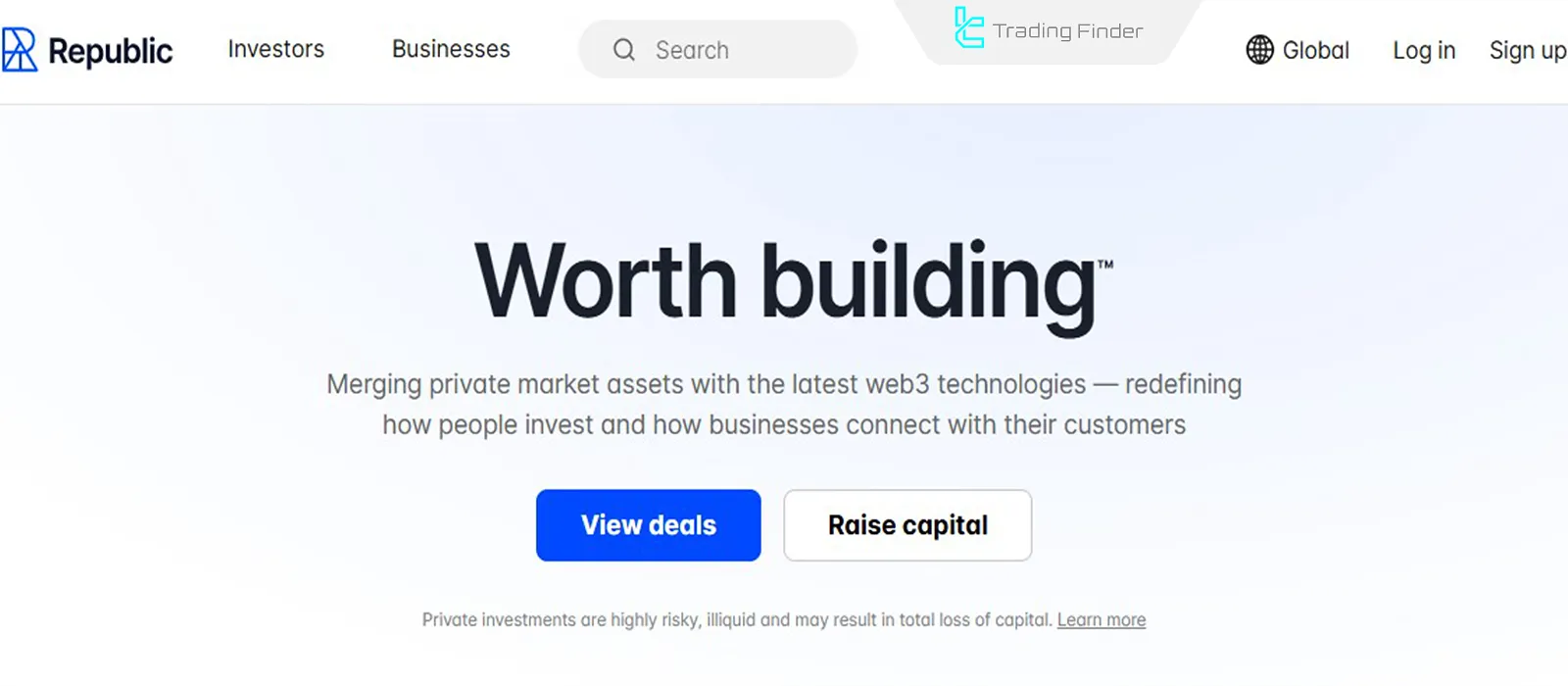Click the Trading Finder logo icon

coord(968,28)
